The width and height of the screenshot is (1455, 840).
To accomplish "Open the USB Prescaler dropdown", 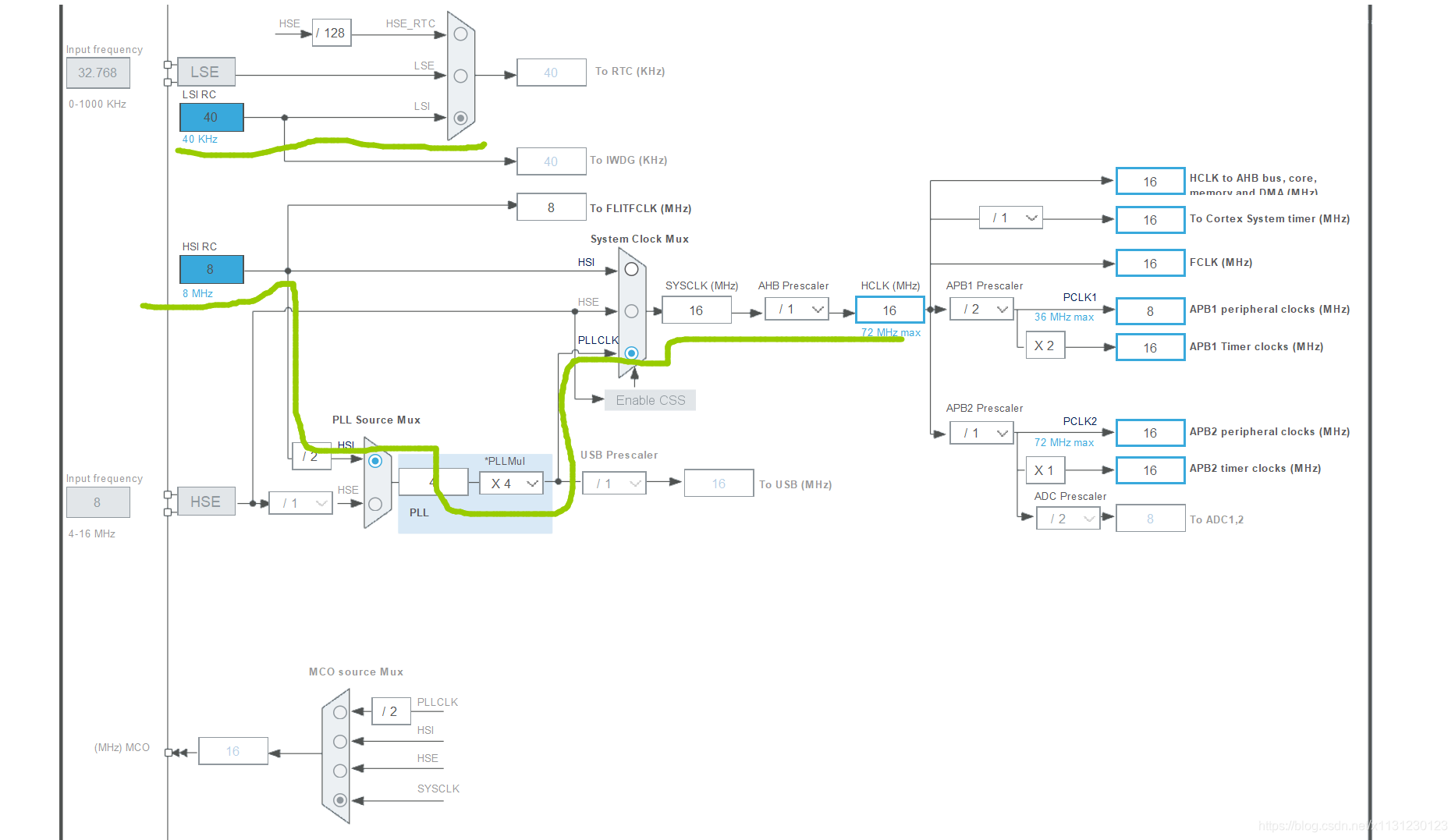I will coord(615,484).
